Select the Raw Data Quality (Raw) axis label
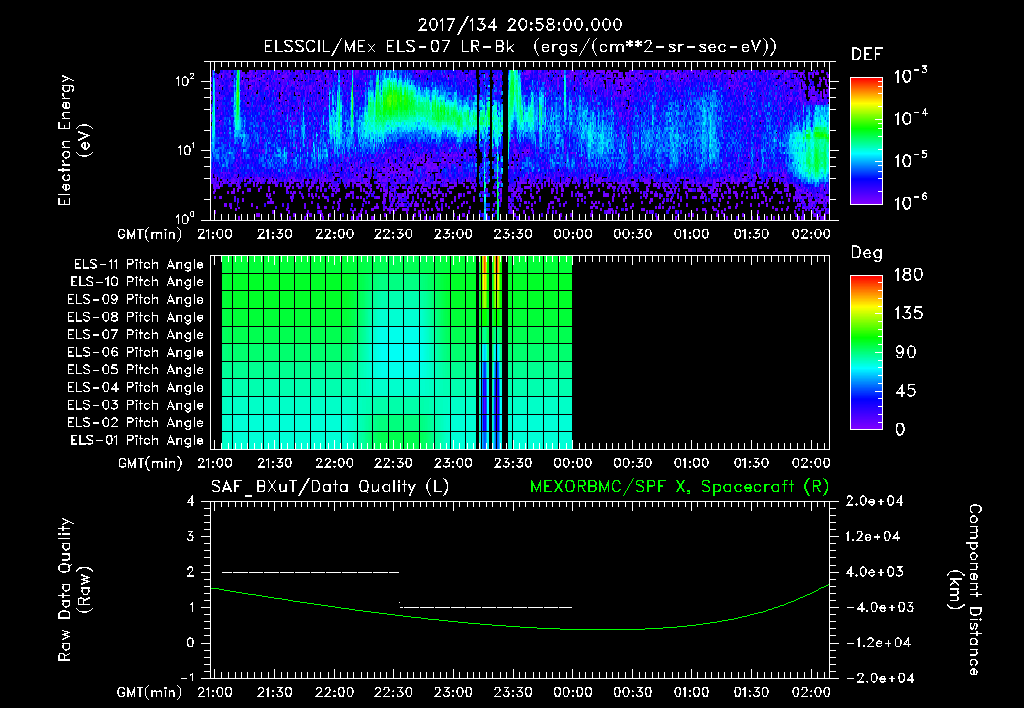 click(x=75, y=590)
